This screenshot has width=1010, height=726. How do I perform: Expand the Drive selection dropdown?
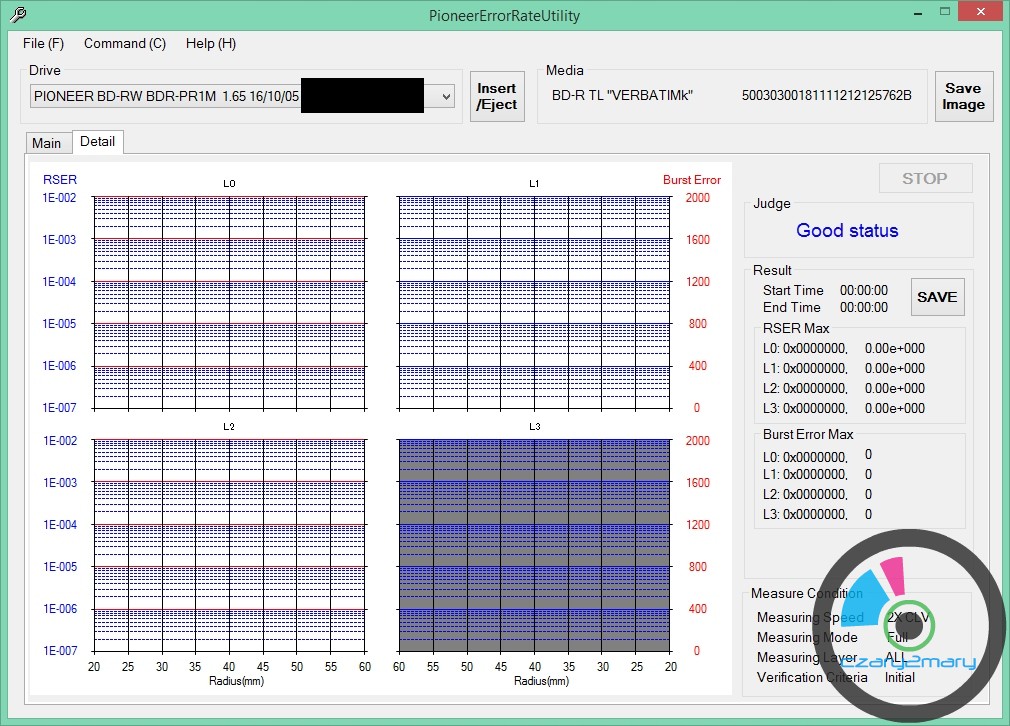point(447,96)
